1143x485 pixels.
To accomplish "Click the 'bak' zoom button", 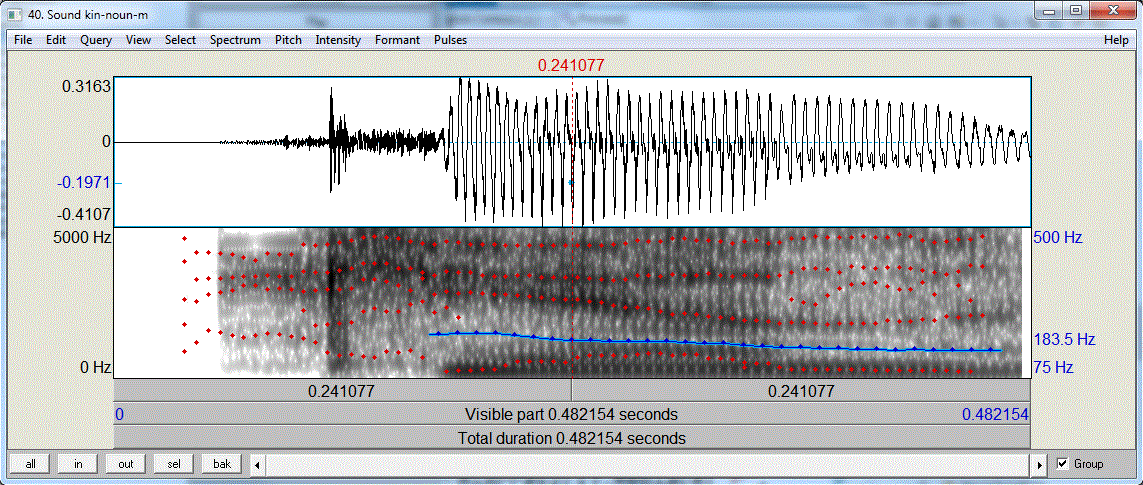I will (x=222, y=464).
